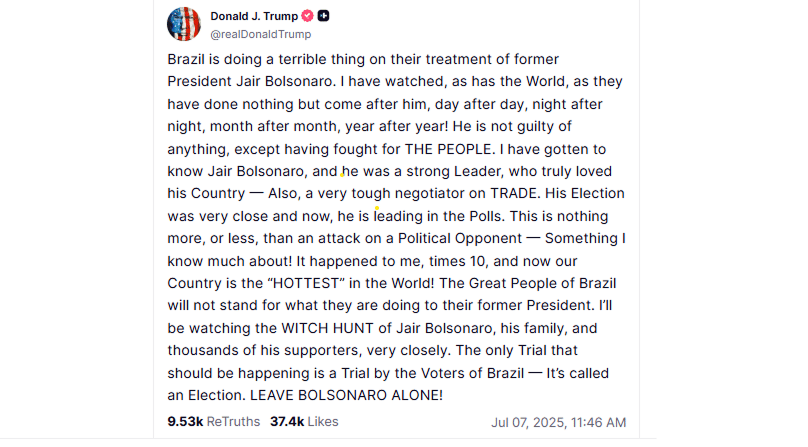Viewport: 808px width, 447px height.
Task: Click the dark square badge beside the name
Action: (x=324, y=16)
